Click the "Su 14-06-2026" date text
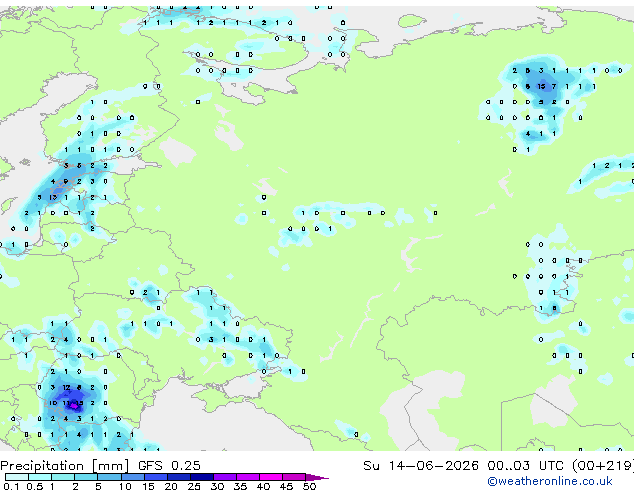634x490 pixels. [421, 466]
